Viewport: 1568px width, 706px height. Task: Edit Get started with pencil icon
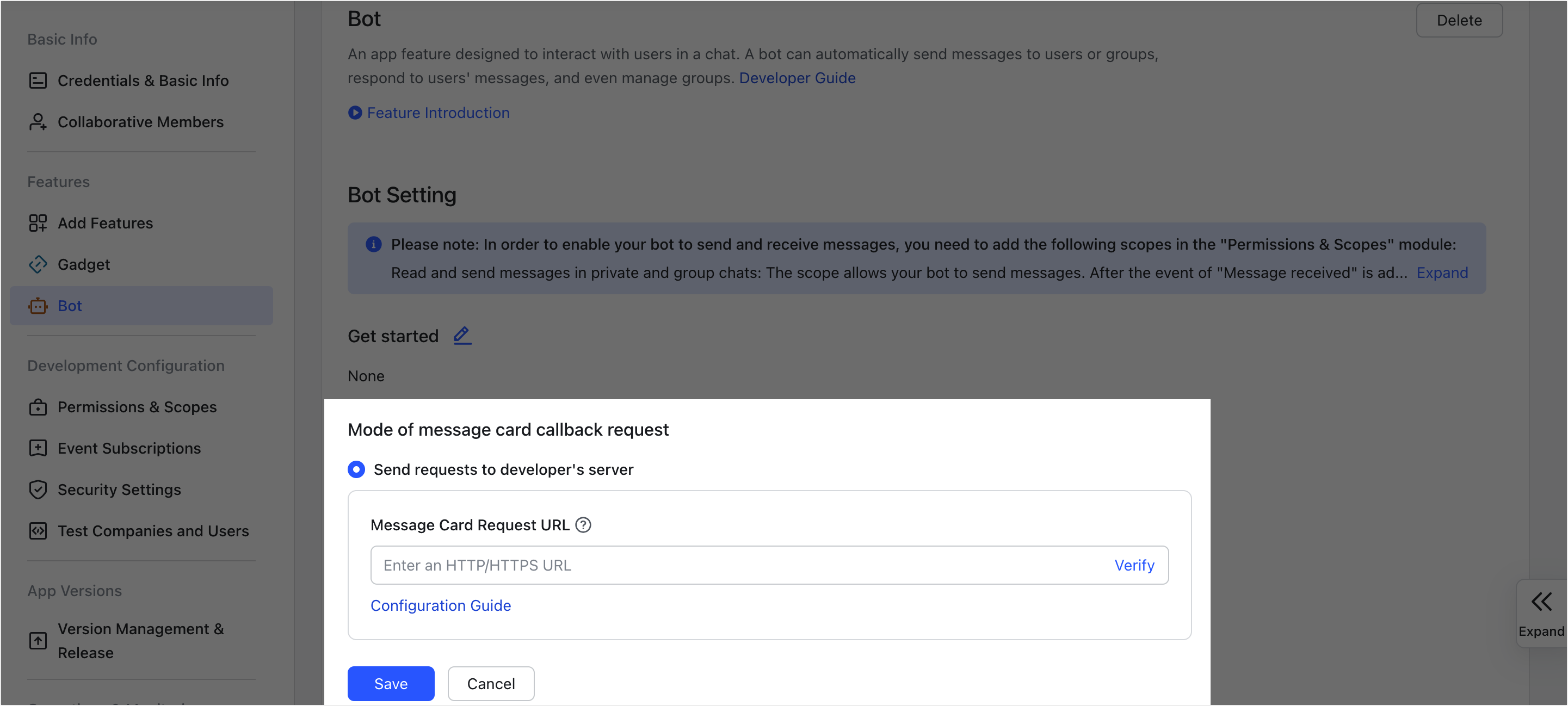[462, 336]
